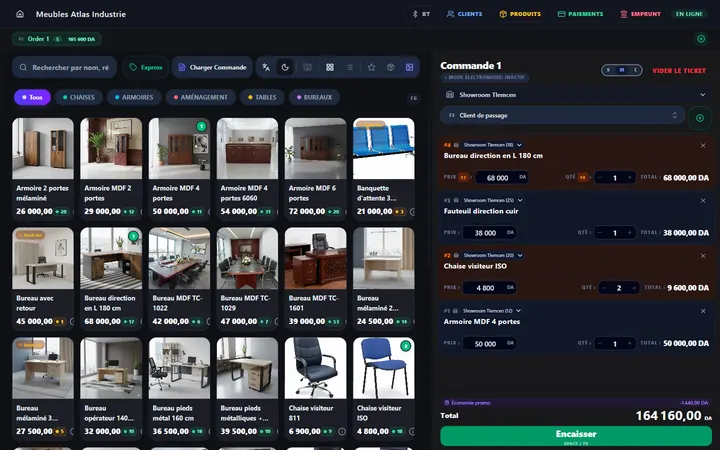
Task: Decrease quantity of Armoire MDF 4 portes
Action: point(600,343)
